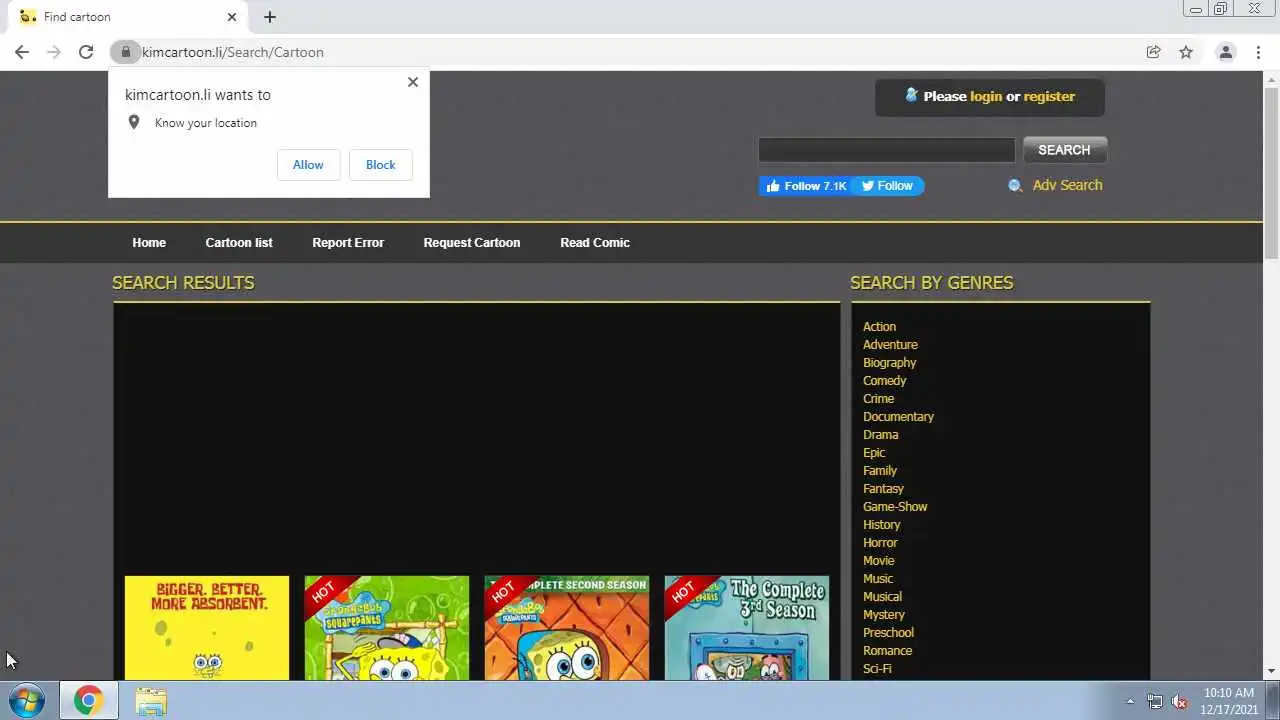Click the site search text box
The width and height of the screenshot is (1280, 720).
click(x=887, y=150)
